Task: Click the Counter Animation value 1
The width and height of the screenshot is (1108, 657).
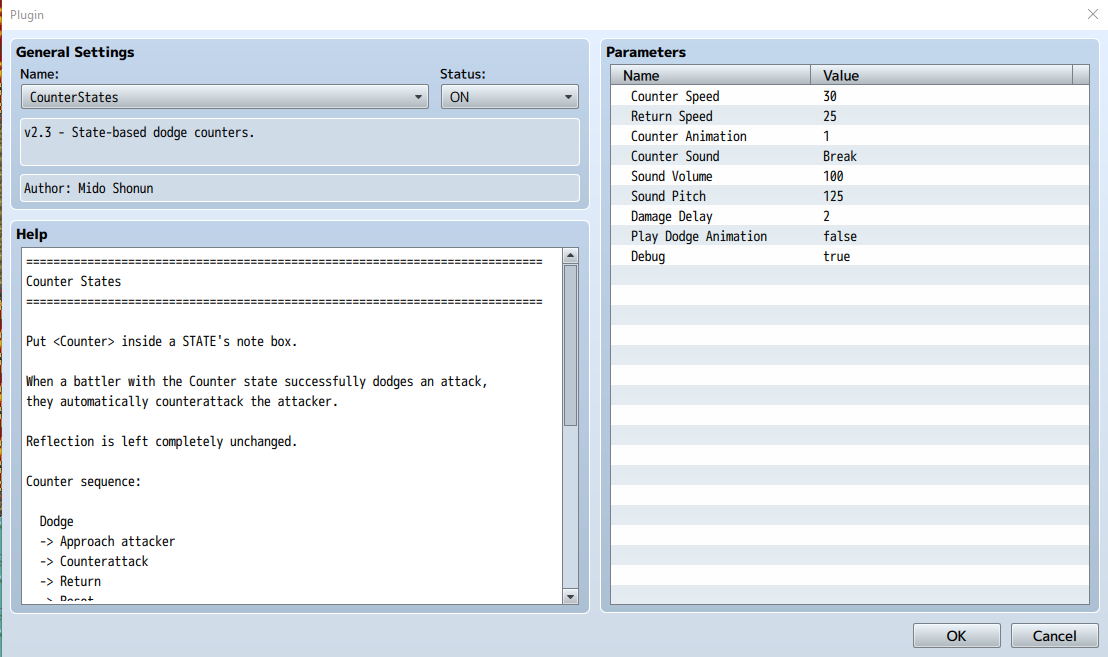Action: (x=826, y=136)
